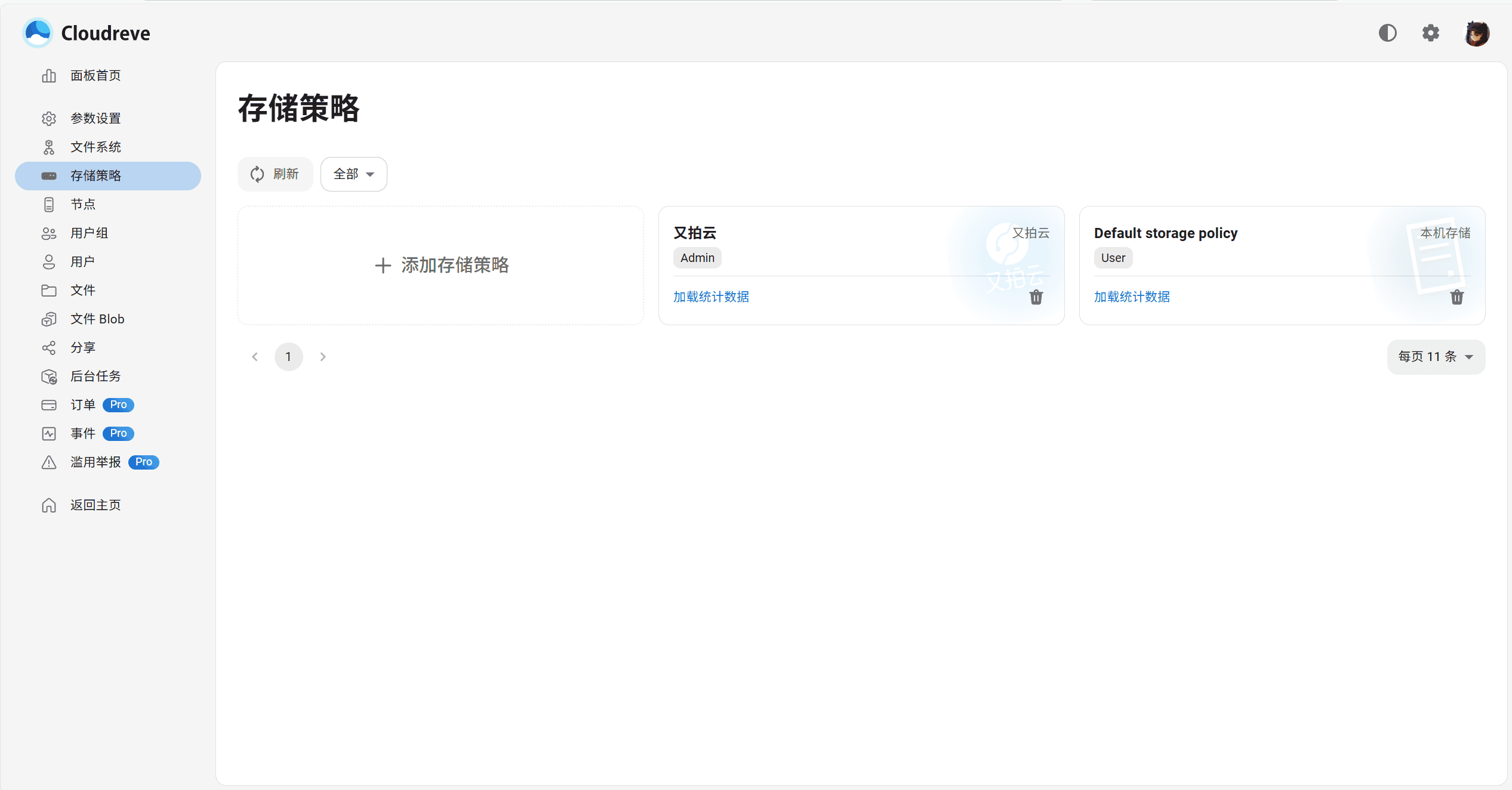1512x790 pixels.
Task: Load statistics for 又拍云 policy
Action: [711, 297]
